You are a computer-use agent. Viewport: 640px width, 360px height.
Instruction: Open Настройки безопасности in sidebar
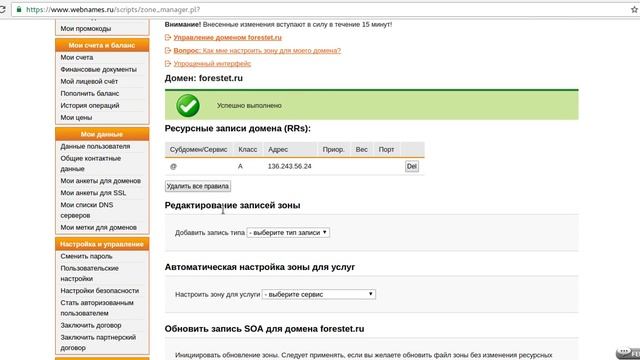[x=100, y=291]
